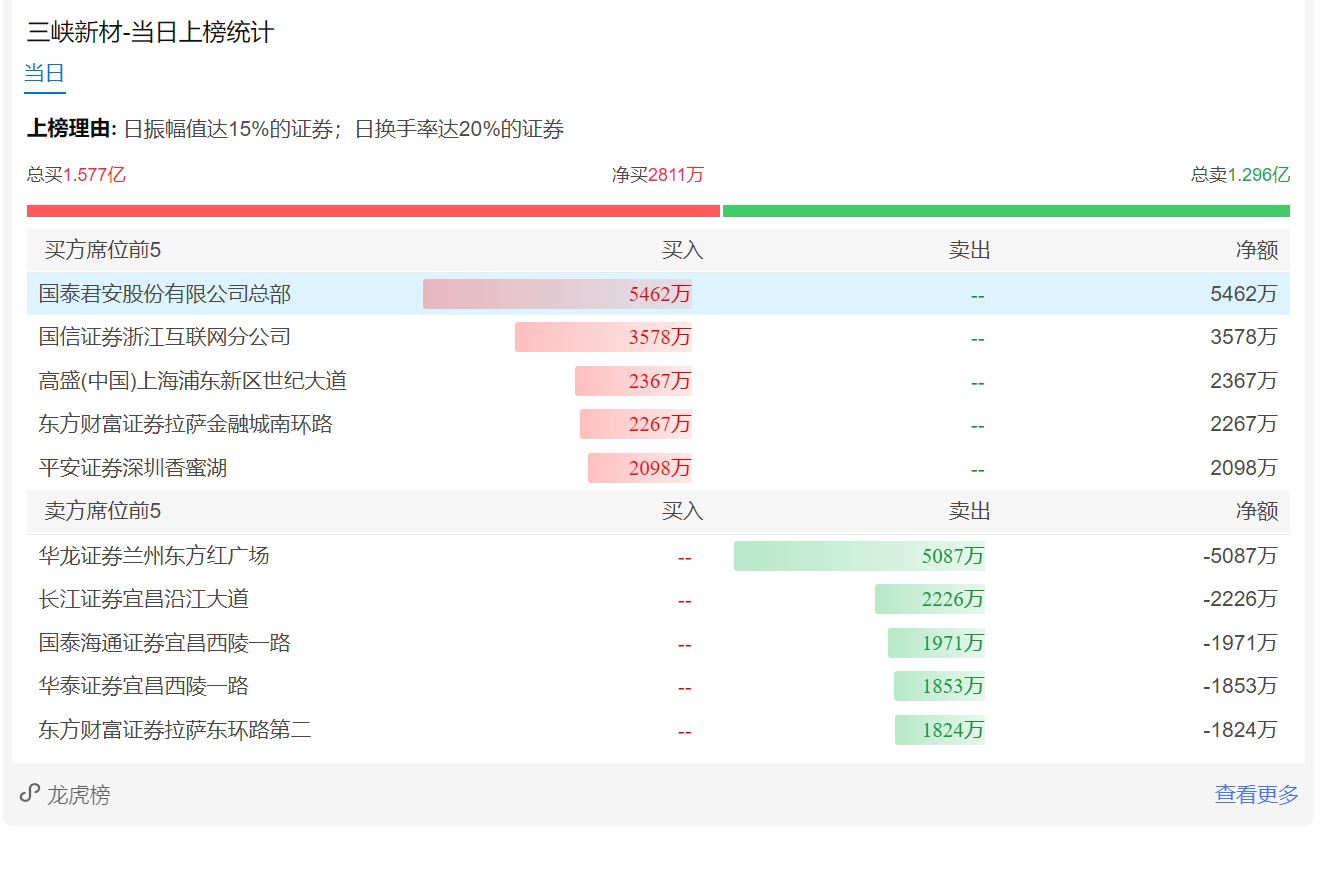Click the 5462万 buy amount bar
This screenshot has width=1330, height=885.
[557, 294]
